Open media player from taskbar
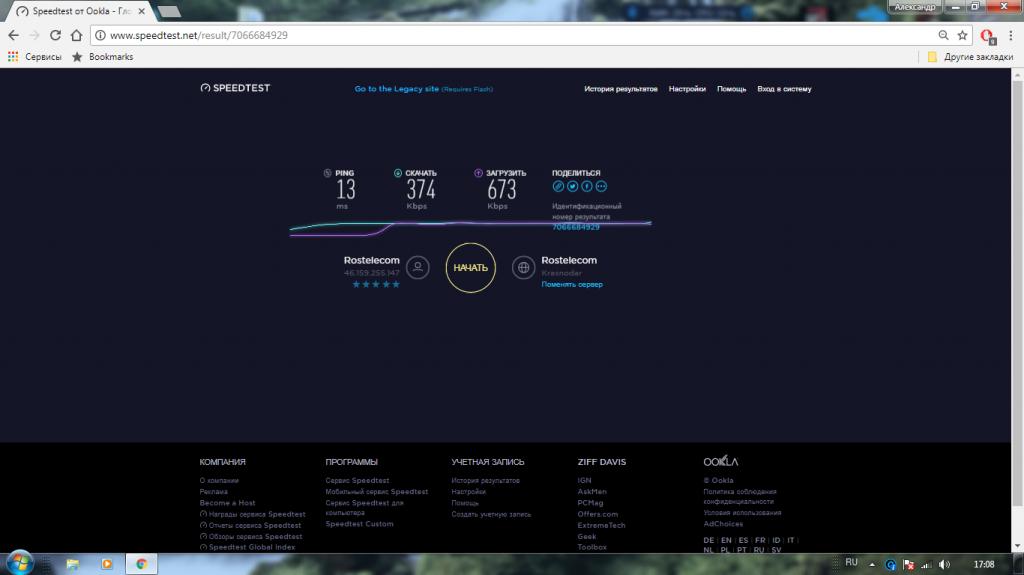This screenshot has height=575, width=1024. tap(106, 564)
